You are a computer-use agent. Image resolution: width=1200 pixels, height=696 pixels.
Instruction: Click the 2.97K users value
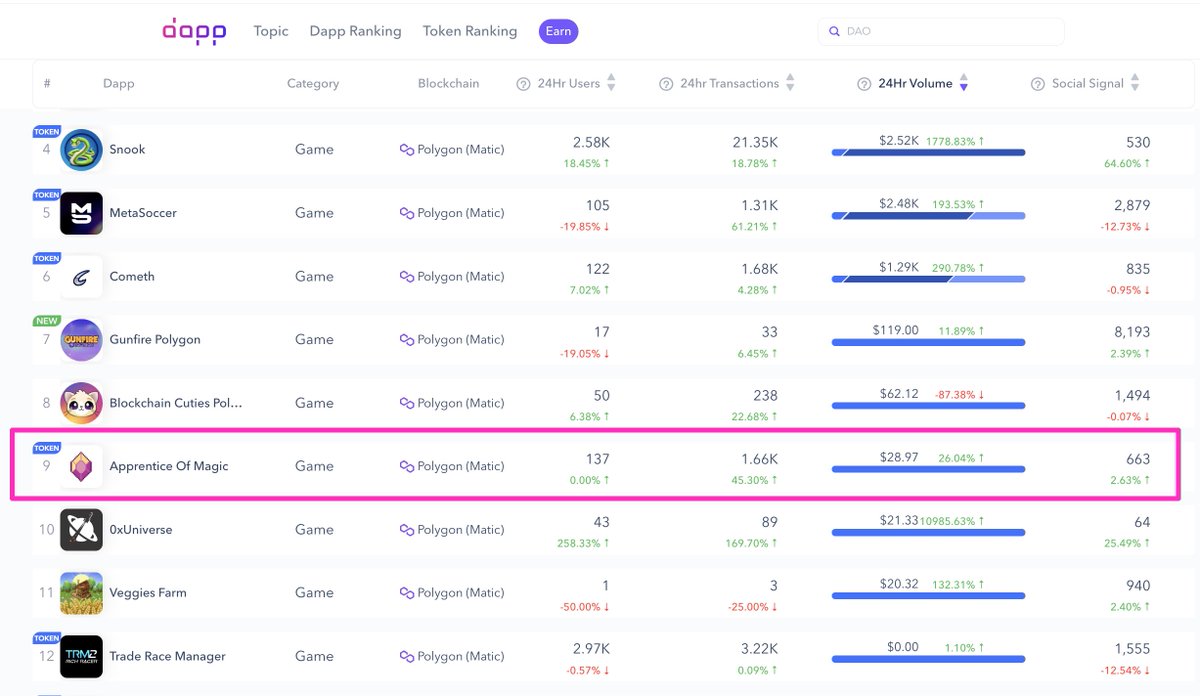coord(591,649)
